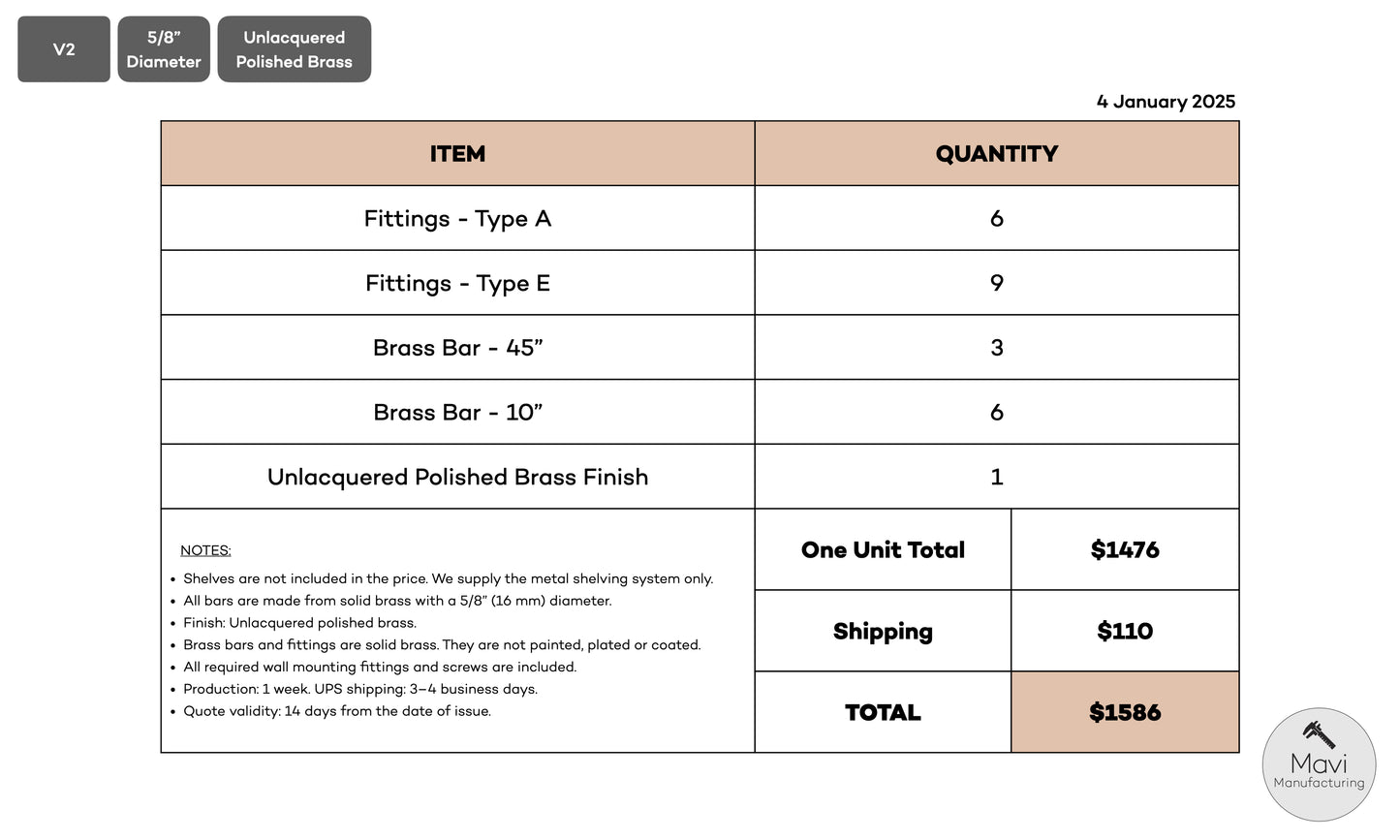Click the quote validity note line
1400x840 pixels.
337,711
